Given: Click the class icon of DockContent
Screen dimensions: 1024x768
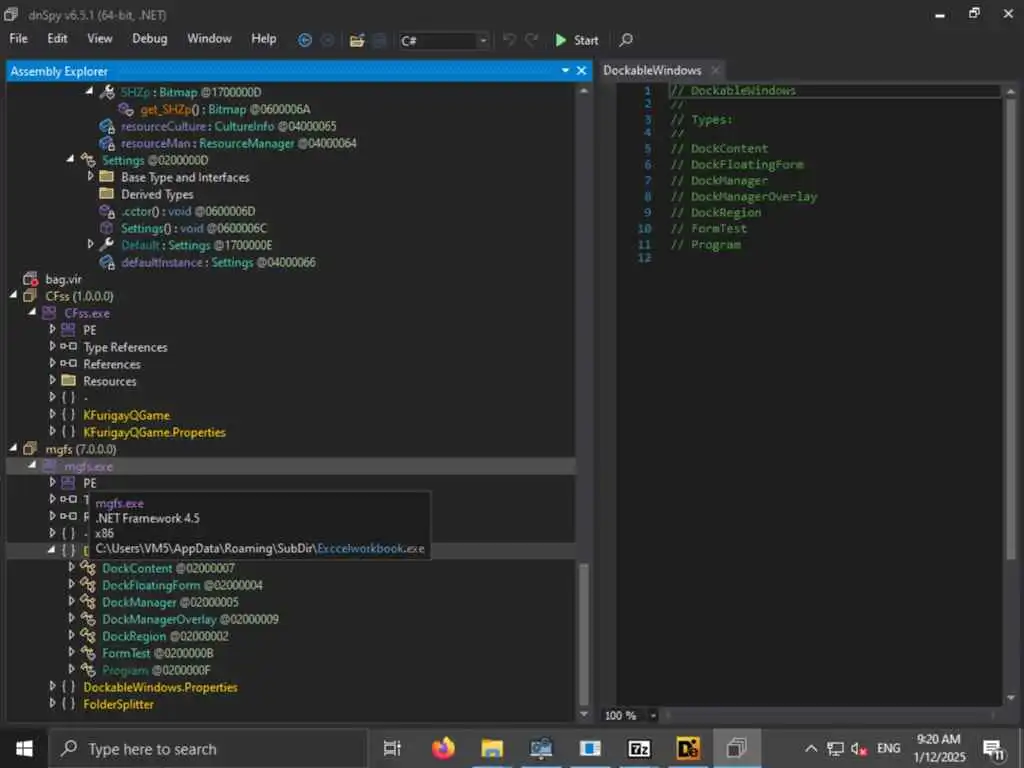Looking at the screenshot, I should 88,568.
